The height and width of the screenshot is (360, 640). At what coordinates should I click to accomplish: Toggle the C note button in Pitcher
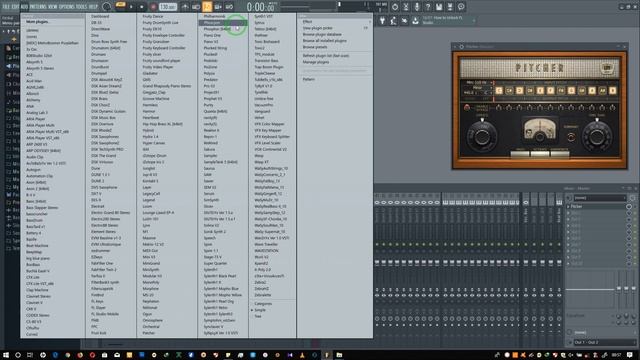[x=499, y=91]
